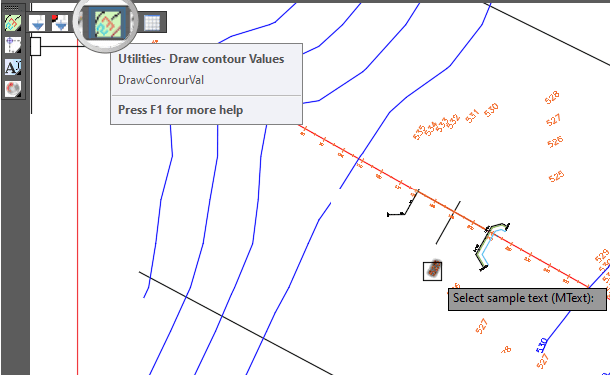610x375 pixels.
Task: Select the orange '528' contour label
Action: [x=552, y=97]
